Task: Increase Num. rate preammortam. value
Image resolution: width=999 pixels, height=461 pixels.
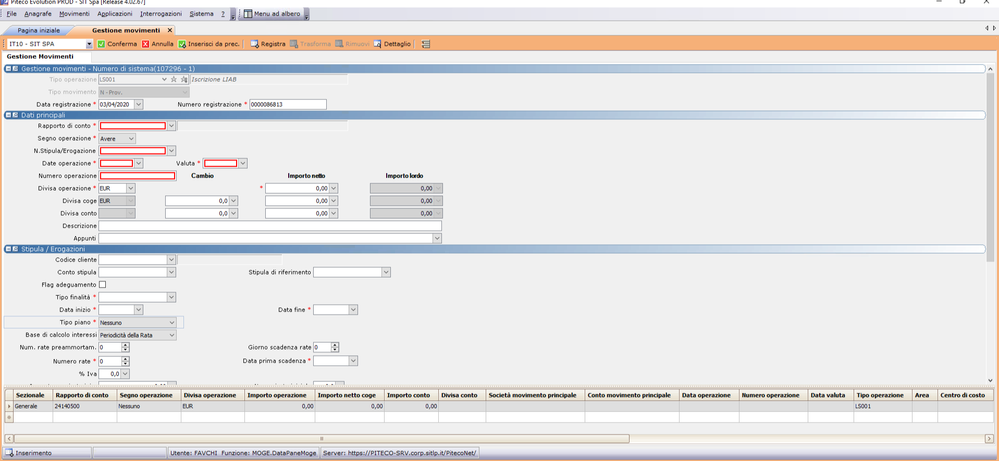Action: click(126, 344)
